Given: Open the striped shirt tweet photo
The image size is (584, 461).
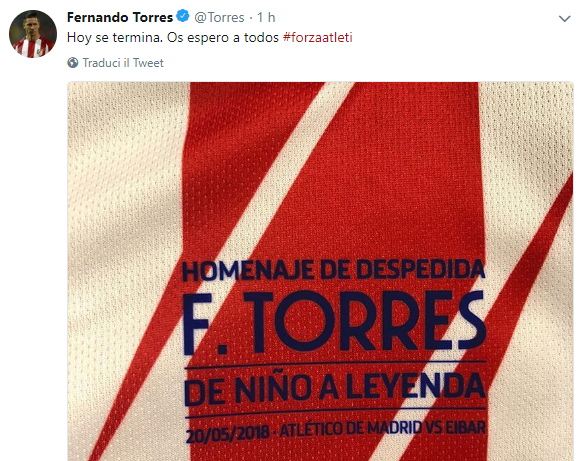Looking at the screenshot, I should 320,271.
